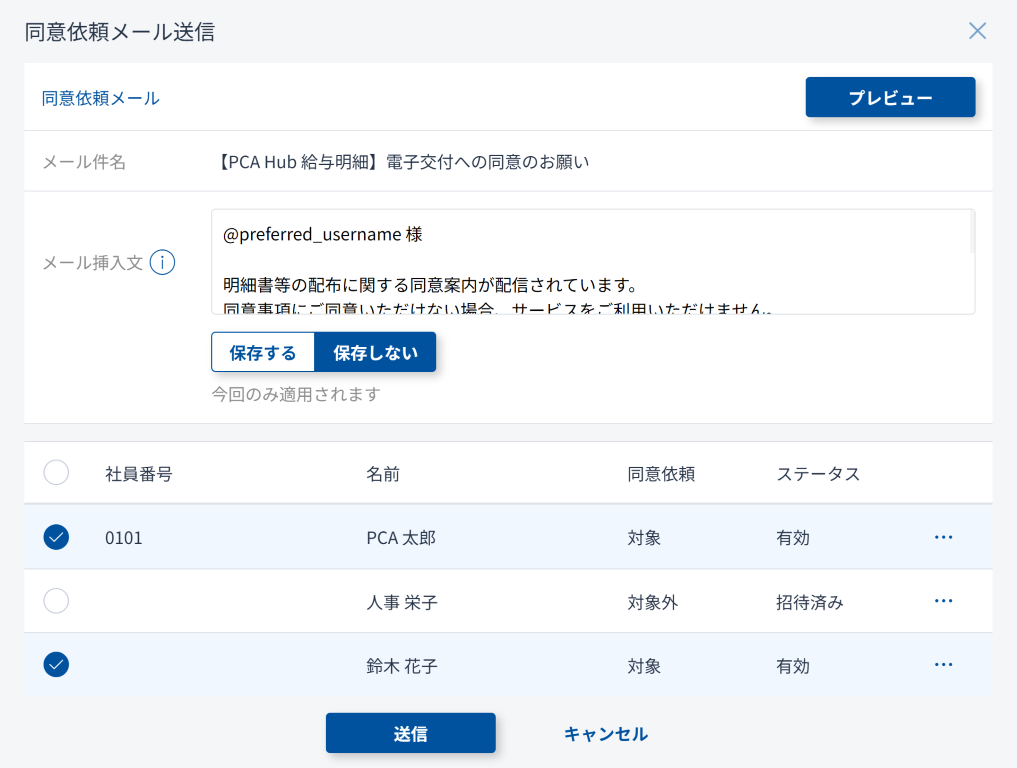Open the more options menu for PCA 太郎
The image size is (1017, 768).
943,537
